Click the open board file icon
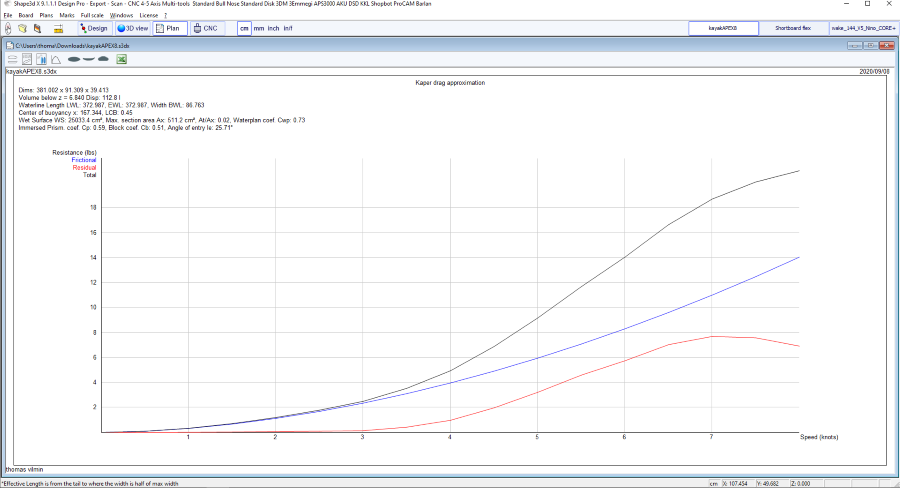Image resolution: width=900 pixels, height=488 pixels. point(23,28)
